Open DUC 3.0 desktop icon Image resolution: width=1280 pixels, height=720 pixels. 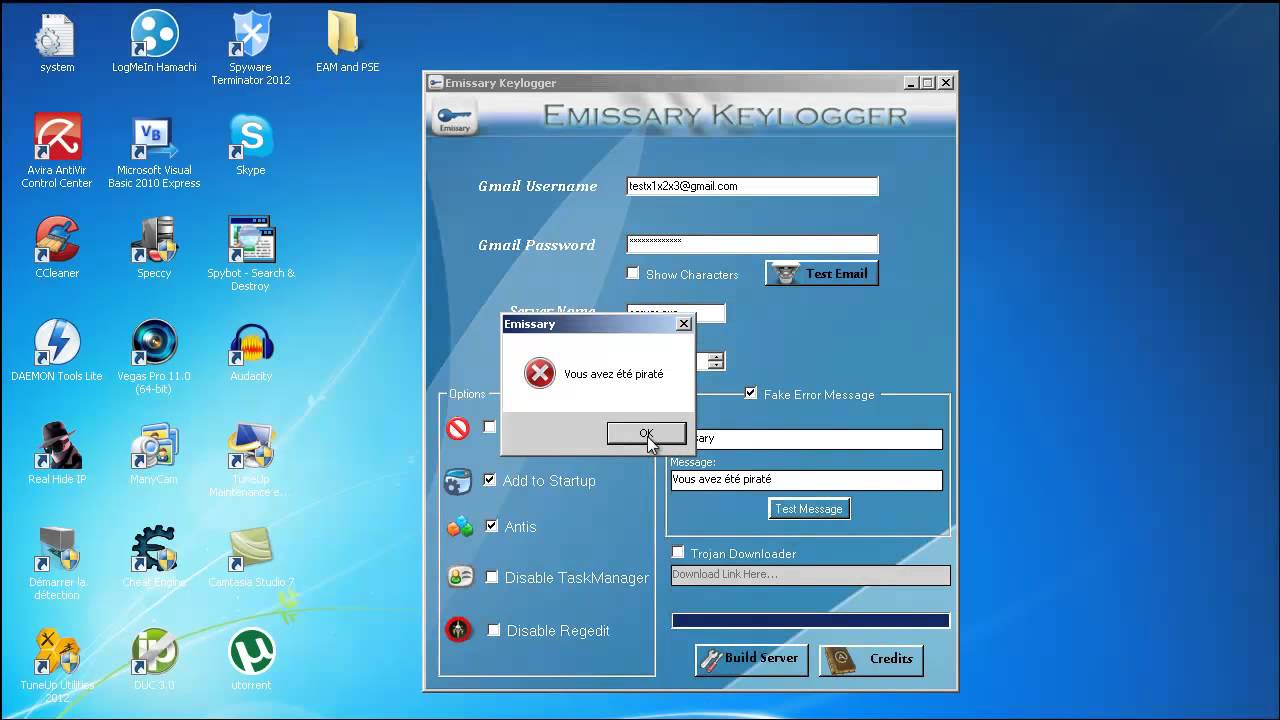[x=154, y=660]
